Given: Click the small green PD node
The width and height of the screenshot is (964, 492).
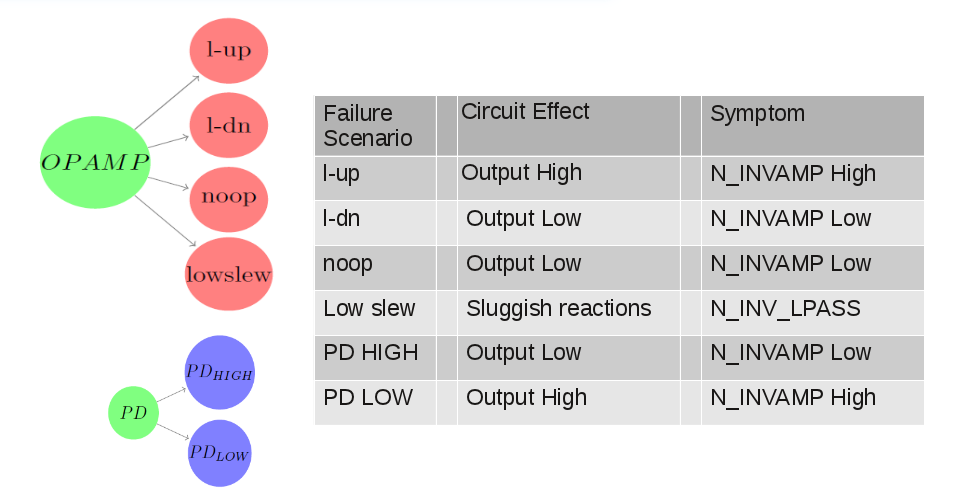Looking at the screenshot, I should click(133, 412).
